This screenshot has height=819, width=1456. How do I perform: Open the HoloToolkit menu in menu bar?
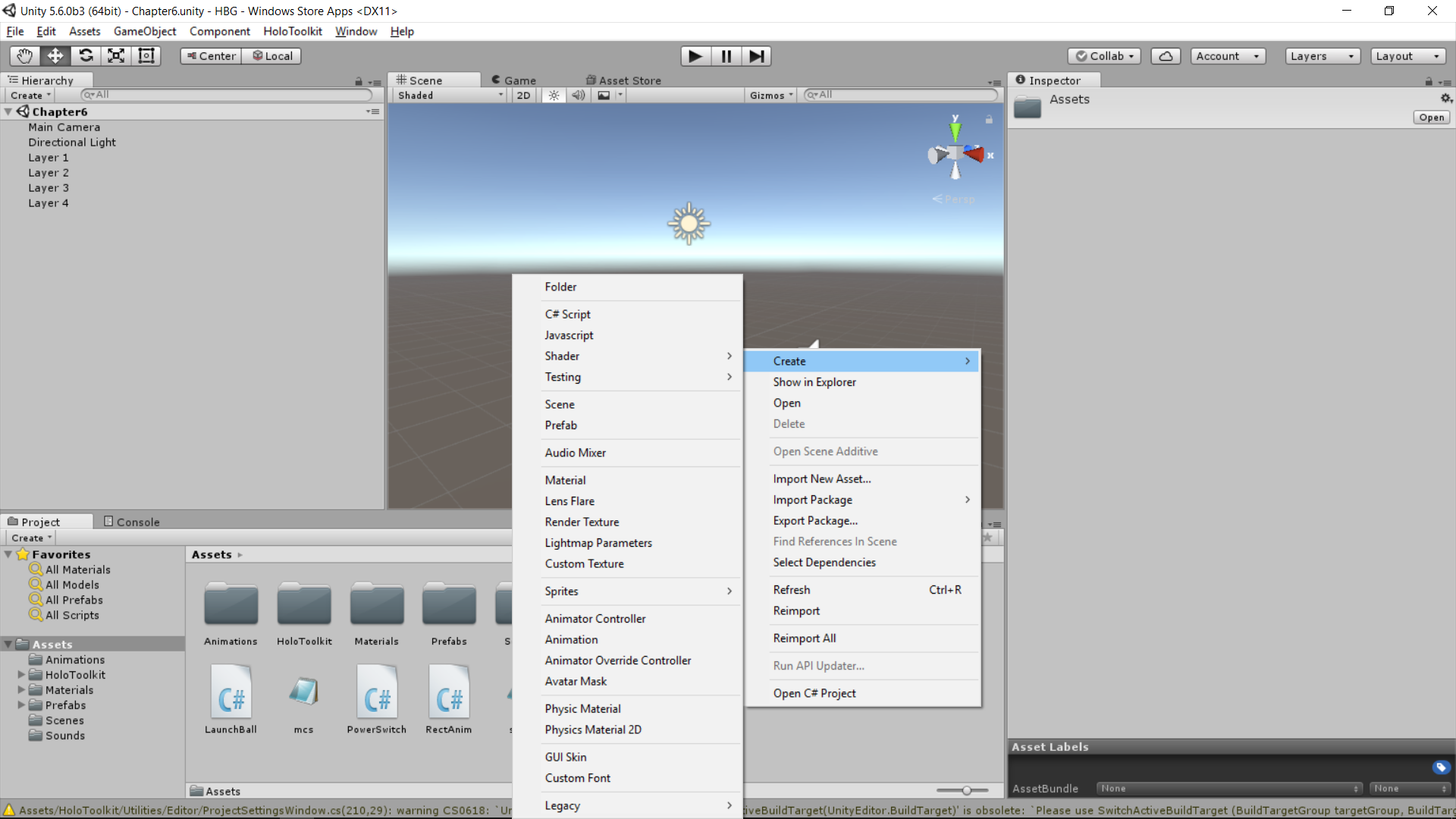point(293,31)
